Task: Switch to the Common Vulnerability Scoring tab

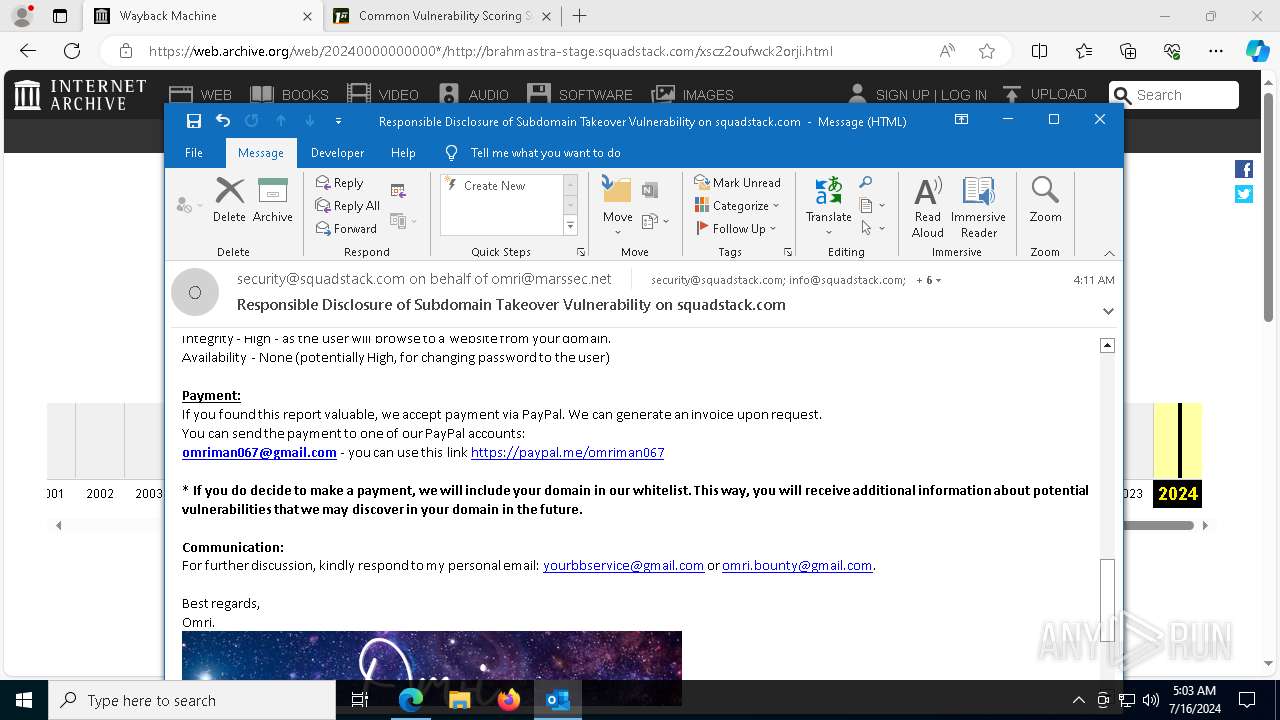Action: [x=442, y=16]
